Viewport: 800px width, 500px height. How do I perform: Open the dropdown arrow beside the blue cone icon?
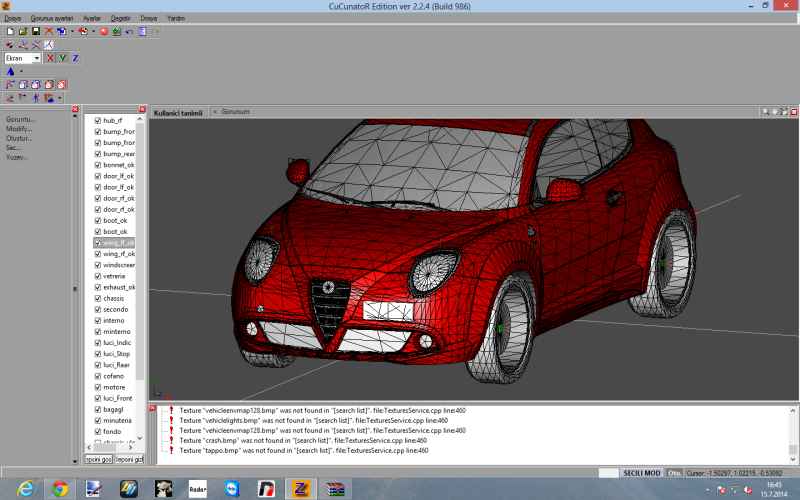(x=19, y=72)
